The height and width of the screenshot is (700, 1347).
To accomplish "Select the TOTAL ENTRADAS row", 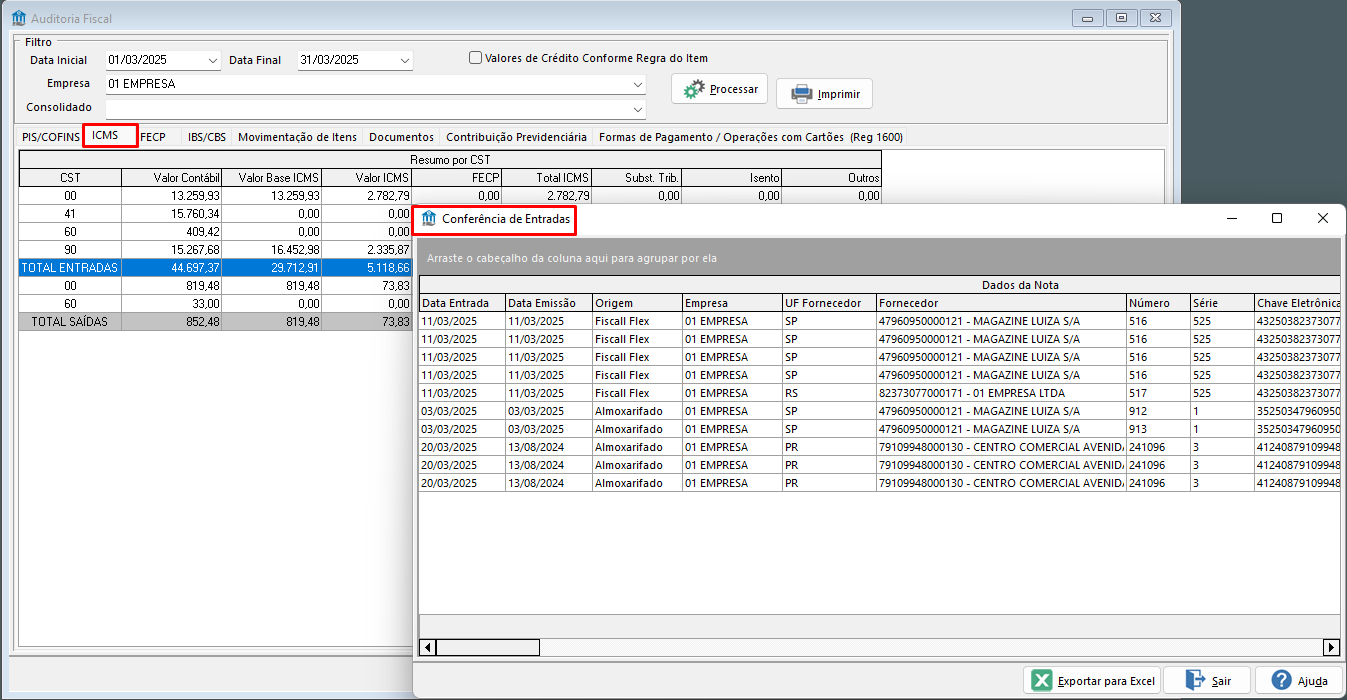I will [215, 268].
